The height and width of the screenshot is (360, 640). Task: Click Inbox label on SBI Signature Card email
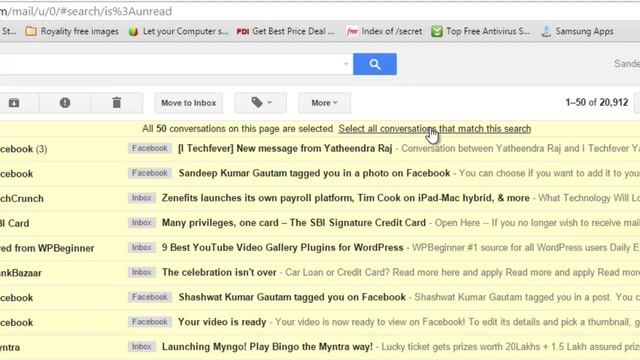[x=142, y=223]
